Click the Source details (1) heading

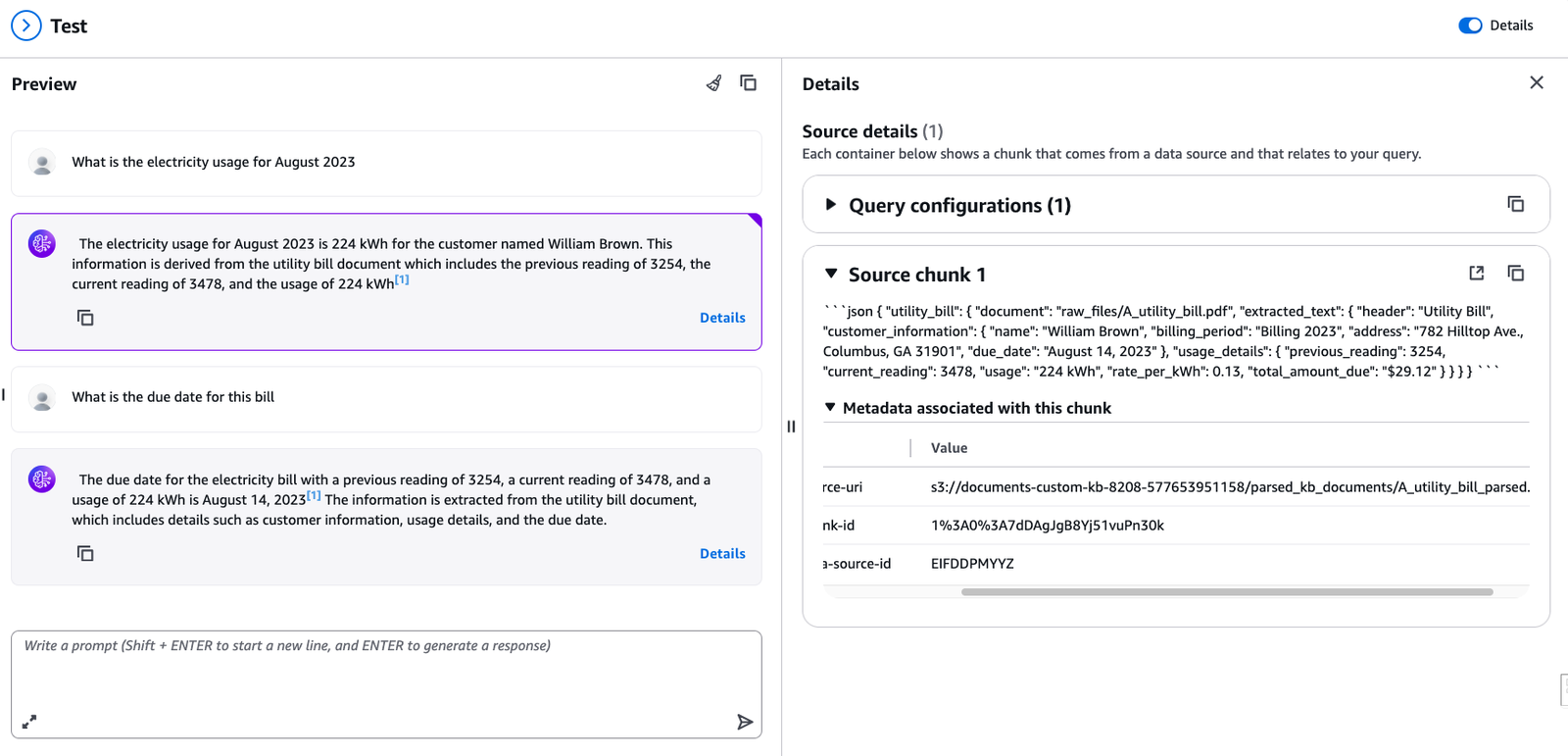(872, 131)
